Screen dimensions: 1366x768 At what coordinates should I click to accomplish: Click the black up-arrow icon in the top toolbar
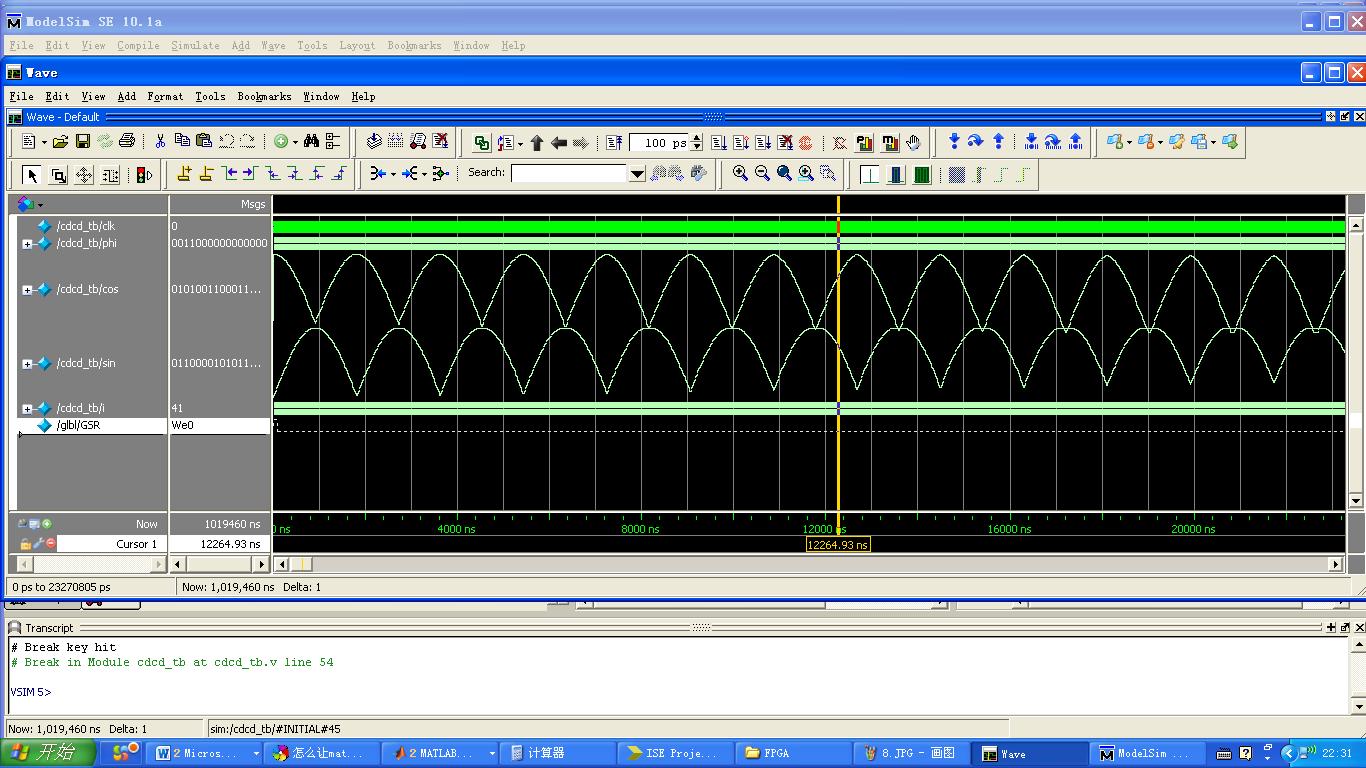click(537, 143)
